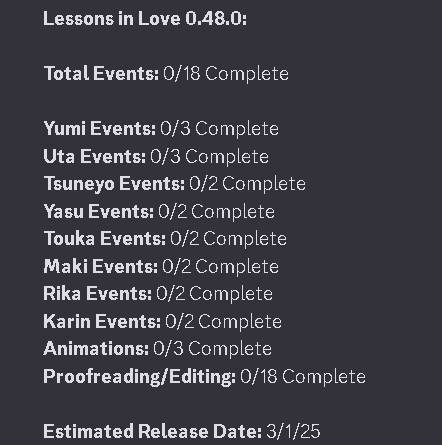Click the Yumi Events label
This screenshot has width=442, height=445.
click(x=100, y=129)
